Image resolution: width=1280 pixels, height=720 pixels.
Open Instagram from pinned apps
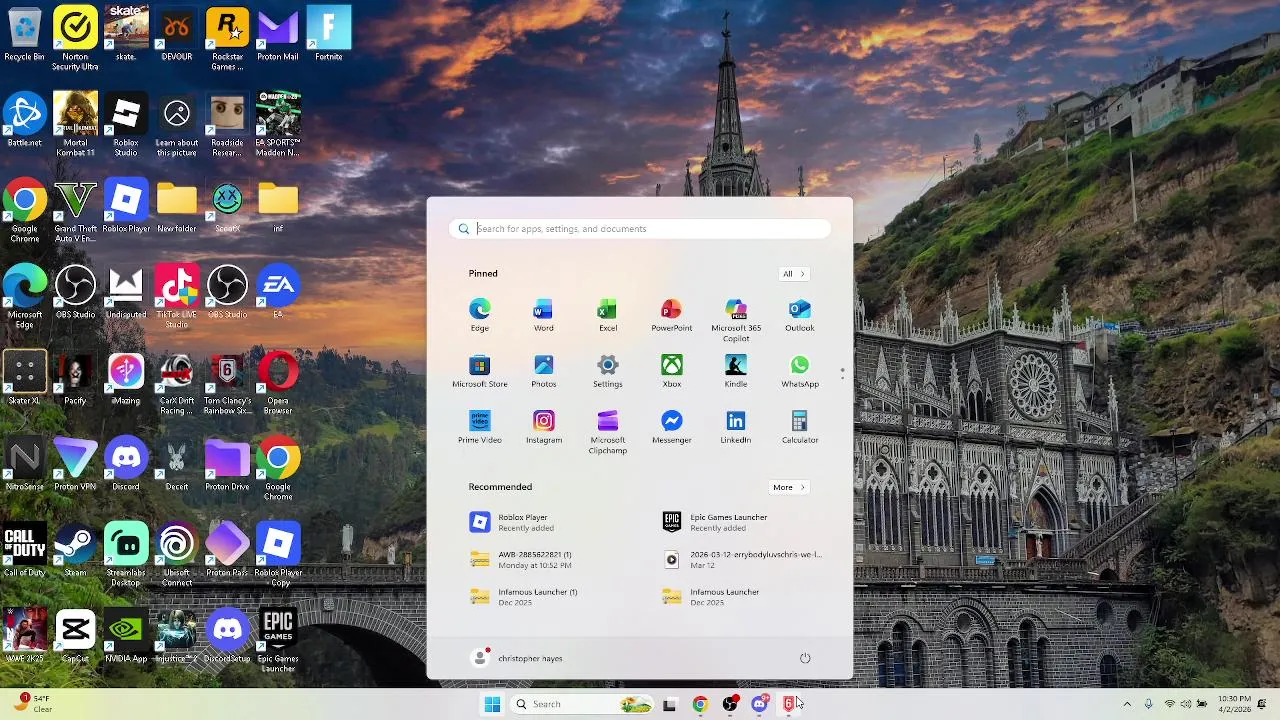point(543,427)
